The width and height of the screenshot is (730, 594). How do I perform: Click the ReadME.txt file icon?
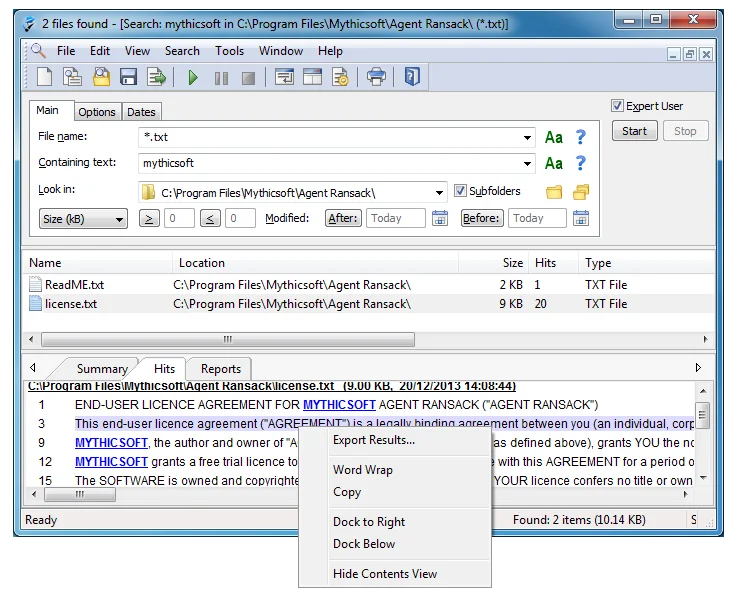tap(35, 284)
